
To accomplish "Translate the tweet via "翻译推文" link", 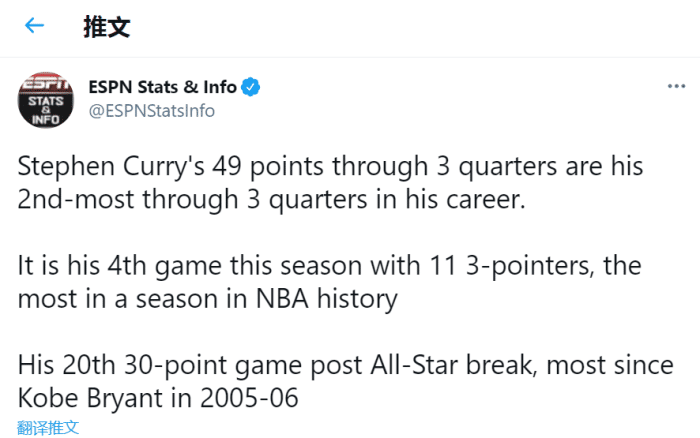I will [x=48, y=428].
